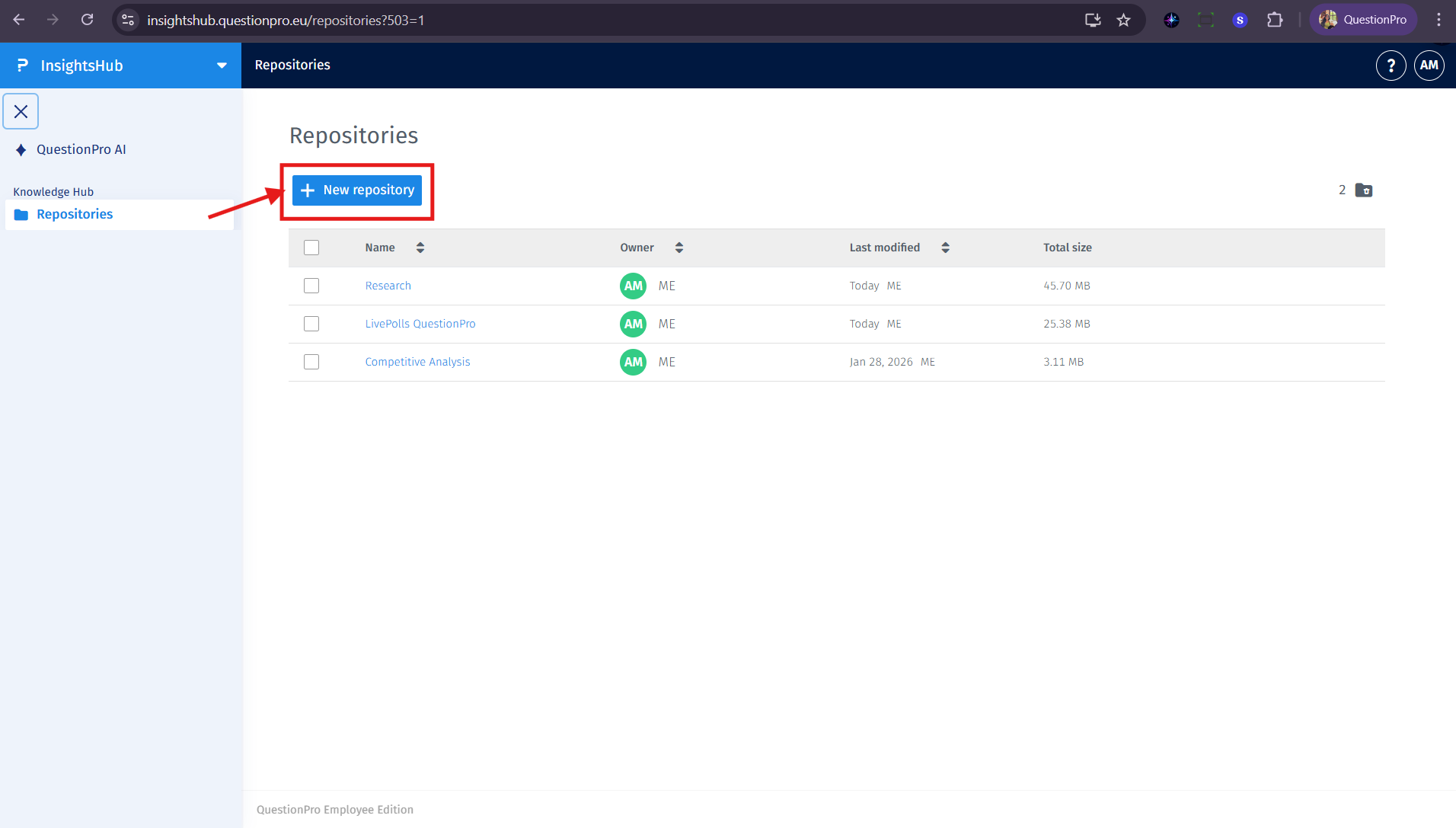Check the Research repository checkbox
Viewport: 1456px width, 828px height.
[311, 286]
